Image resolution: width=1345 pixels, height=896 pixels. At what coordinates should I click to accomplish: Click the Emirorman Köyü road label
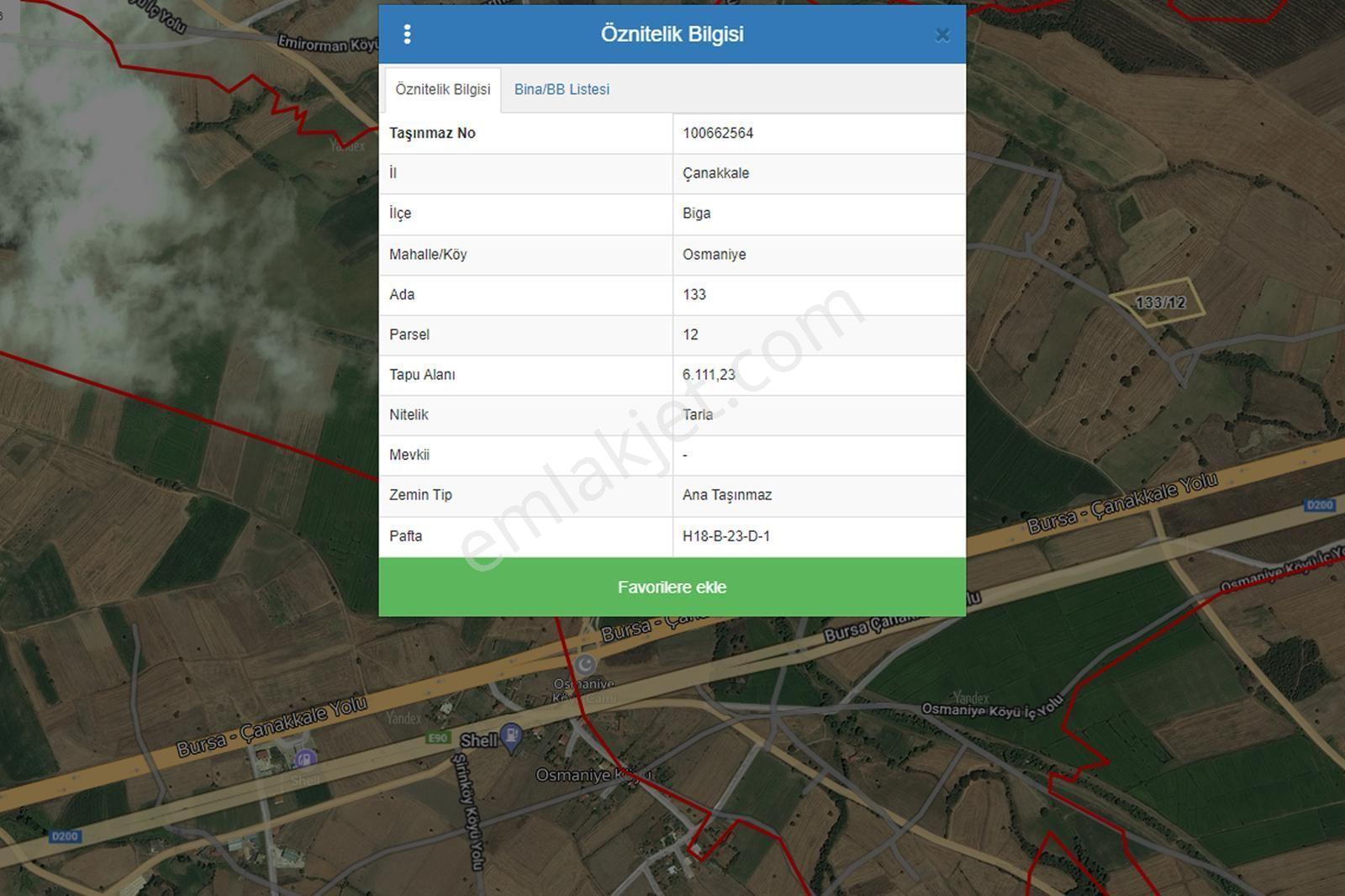point(328,44)
